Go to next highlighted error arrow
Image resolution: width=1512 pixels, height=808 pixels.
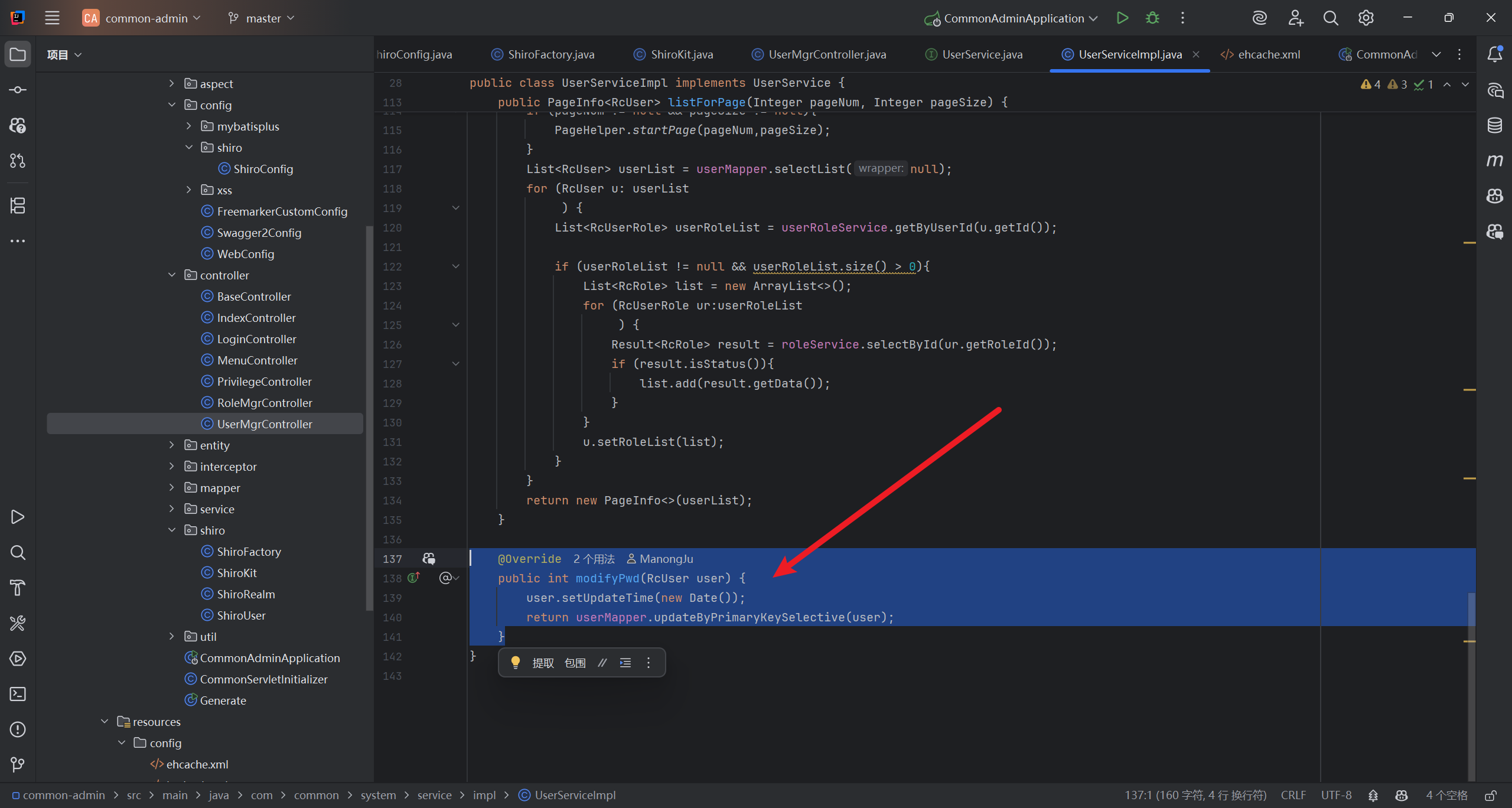1465,84
